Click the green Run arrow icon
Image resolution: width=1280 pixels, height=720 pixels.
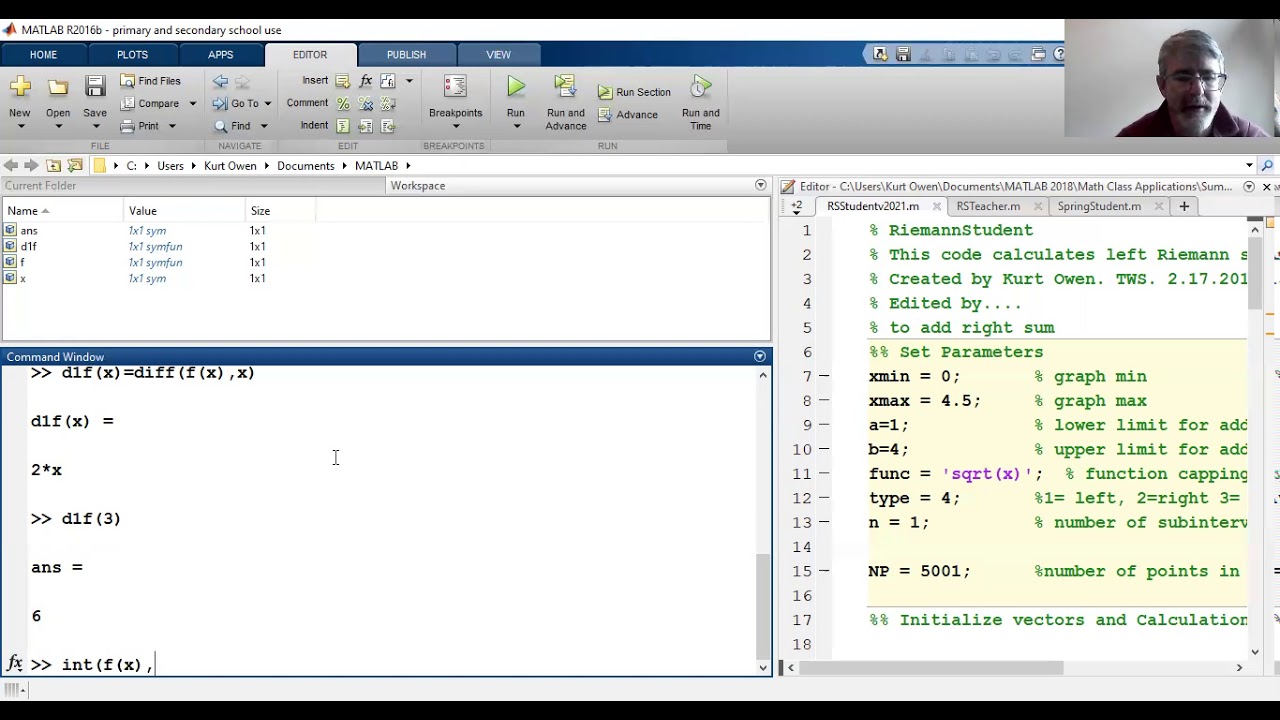515,88
